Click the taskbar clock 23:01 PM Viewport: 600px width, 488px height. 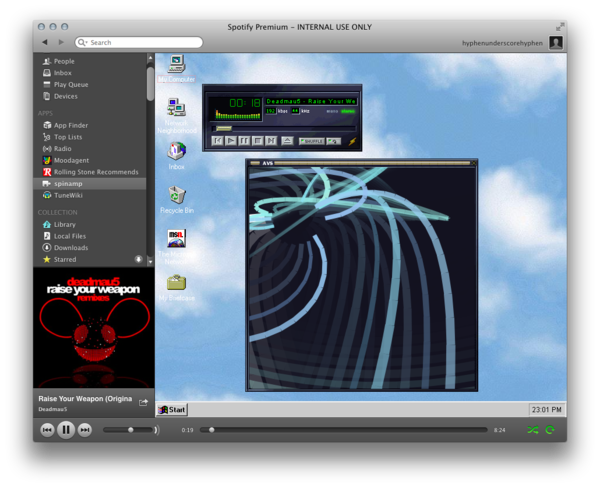pos(546,410)
